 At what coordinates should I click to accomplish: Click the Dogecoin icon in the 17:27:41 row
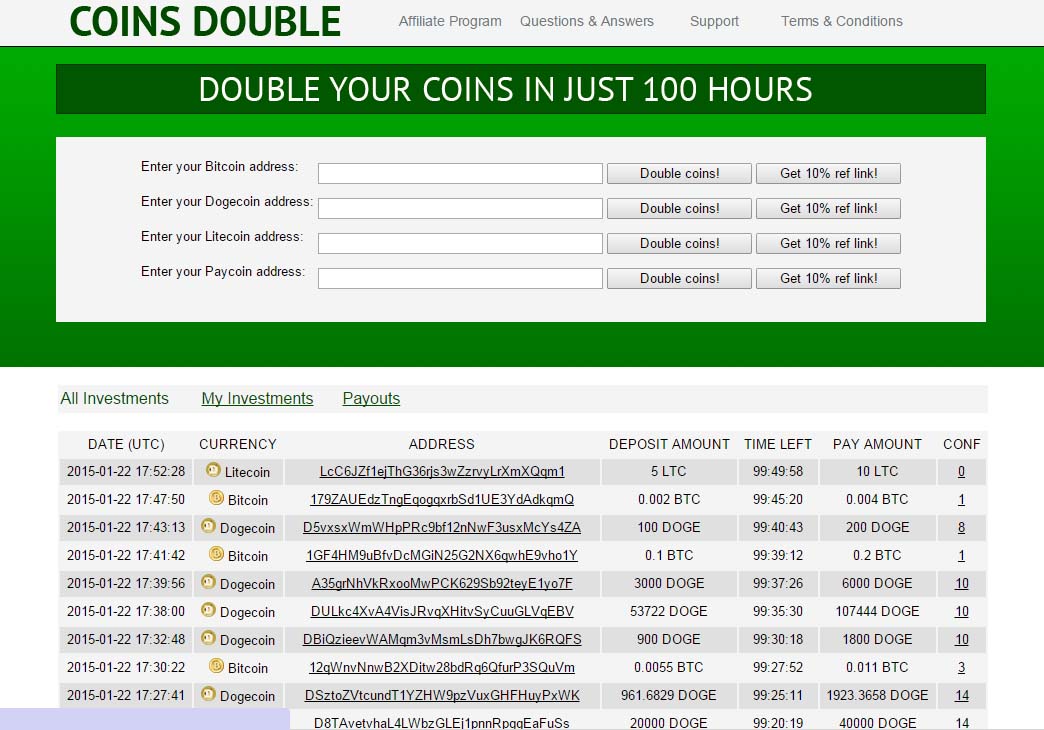pos(208,694)
